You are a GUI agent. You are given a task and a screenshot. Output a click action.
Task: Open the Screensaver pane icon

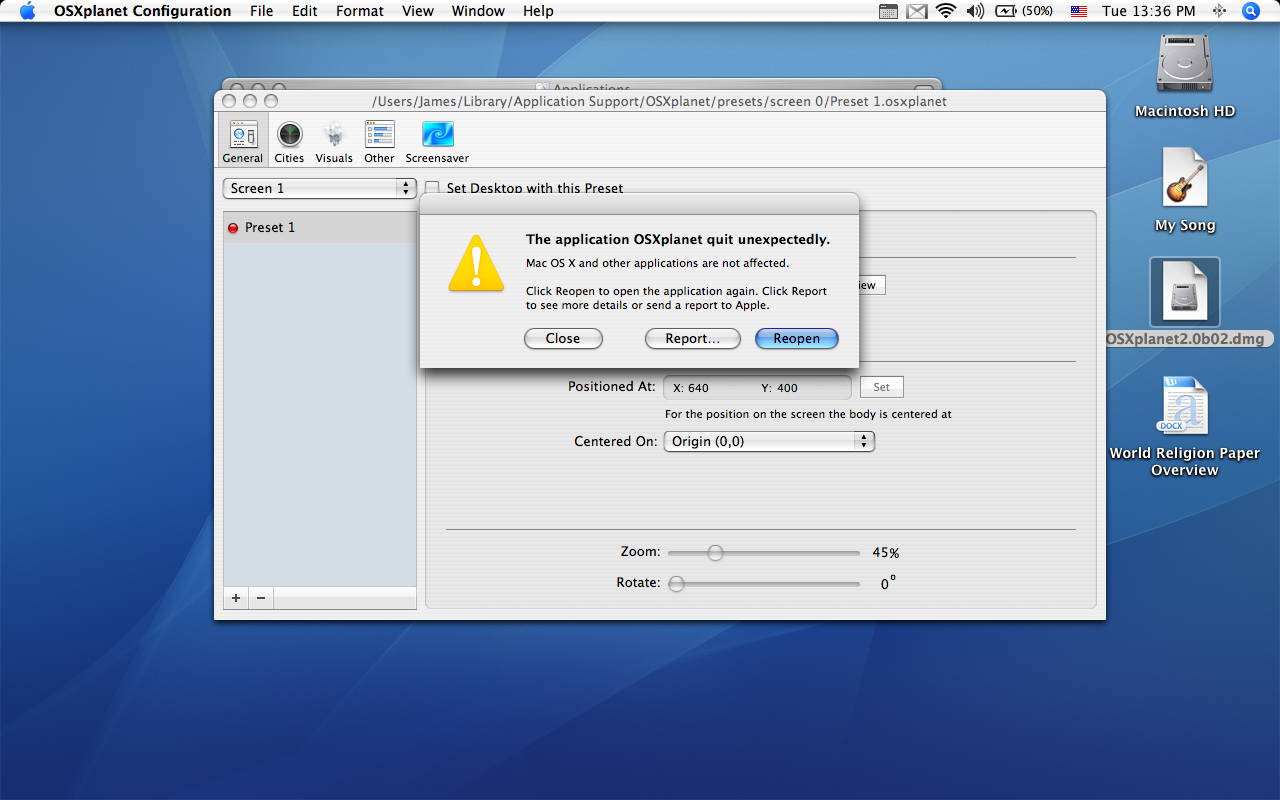[437, 141]
